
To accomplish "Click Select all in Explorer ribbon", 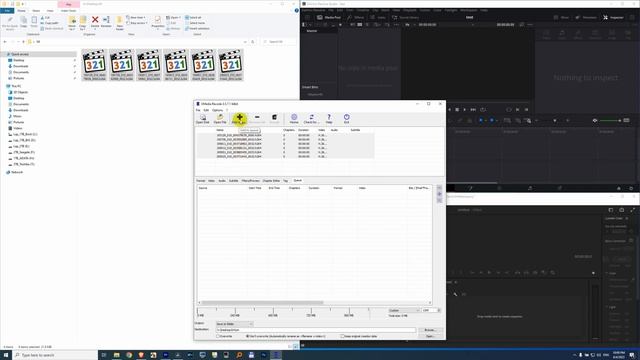I will (193, 18).
